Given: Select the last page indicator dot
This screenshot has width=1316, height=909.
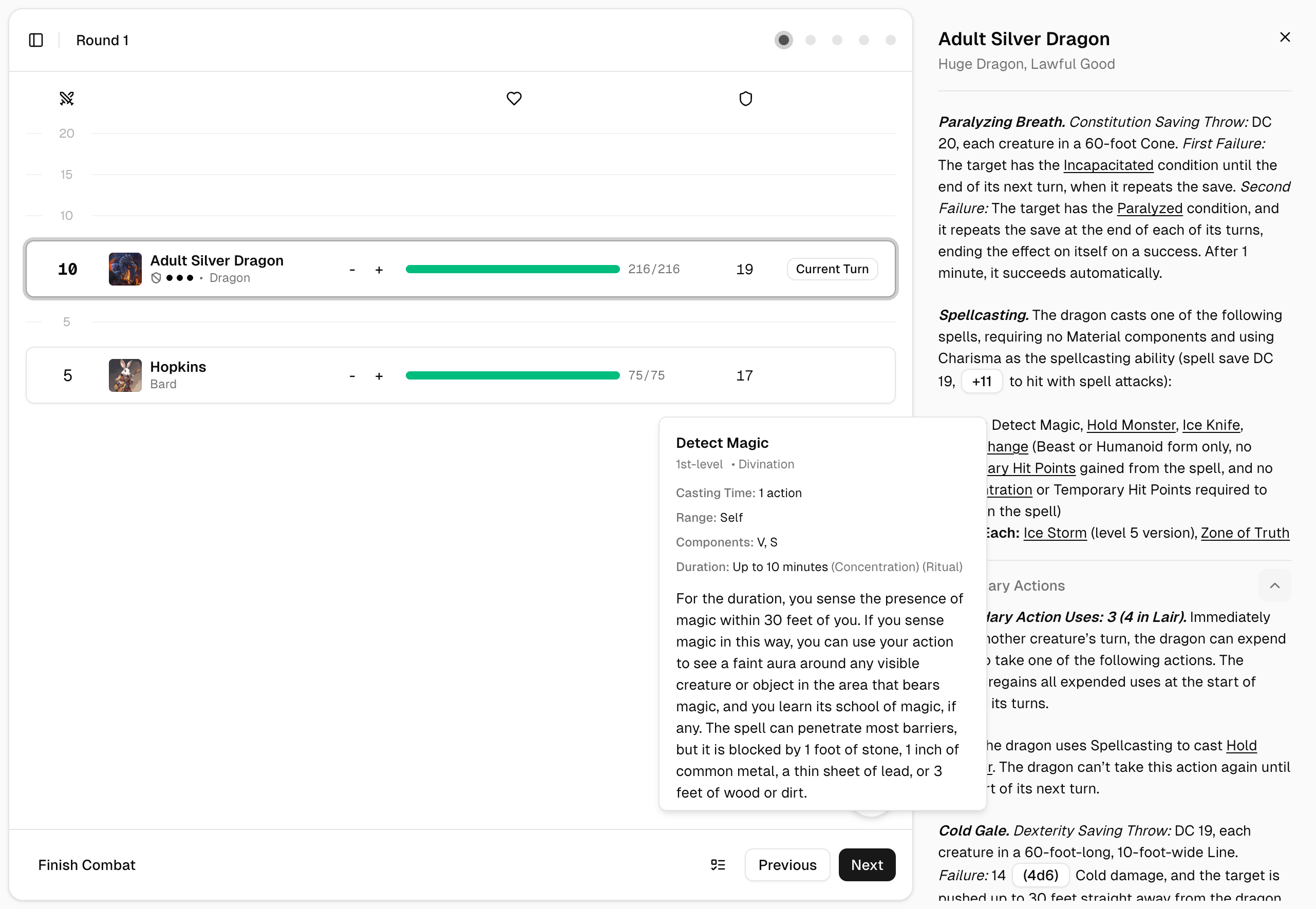Looking at the screenshot, I should pos(891,40).
